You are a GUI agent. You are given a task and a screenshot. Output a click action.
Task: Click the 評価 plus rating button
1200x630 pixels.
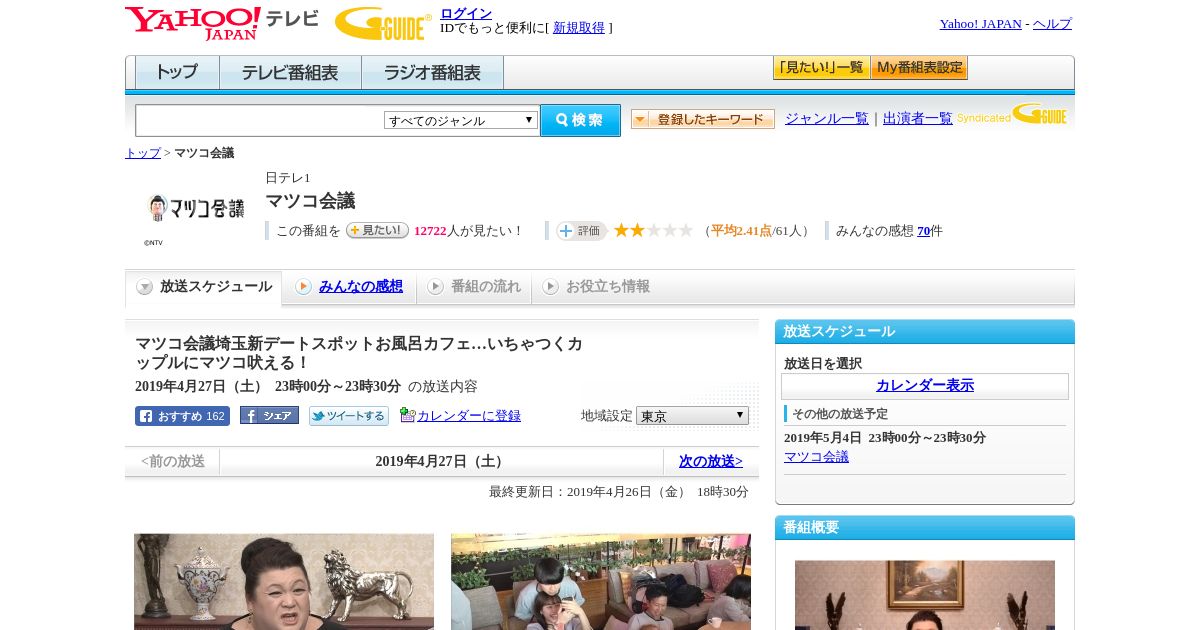coord(581,231)
